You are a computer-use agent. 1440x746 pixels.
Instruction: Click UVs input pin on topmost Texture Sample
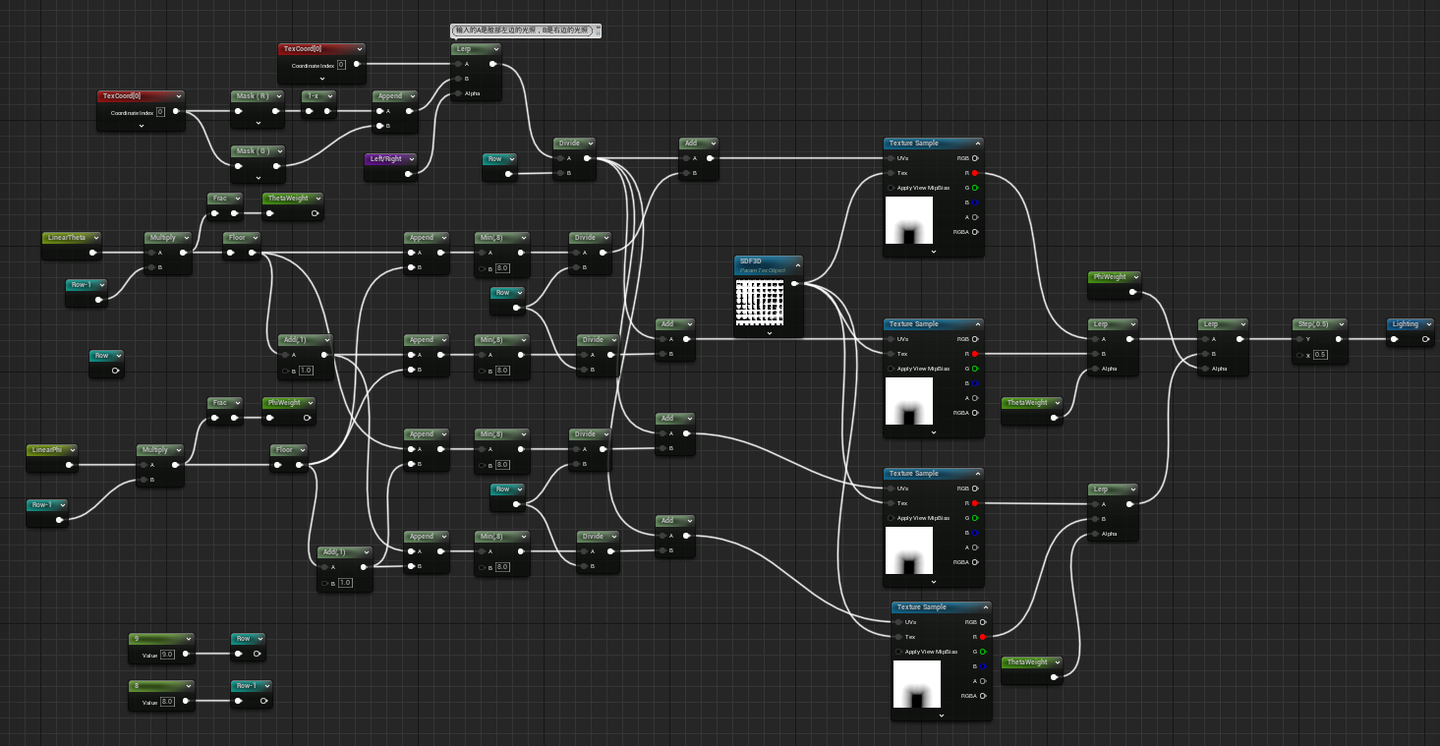coord(890,158)
